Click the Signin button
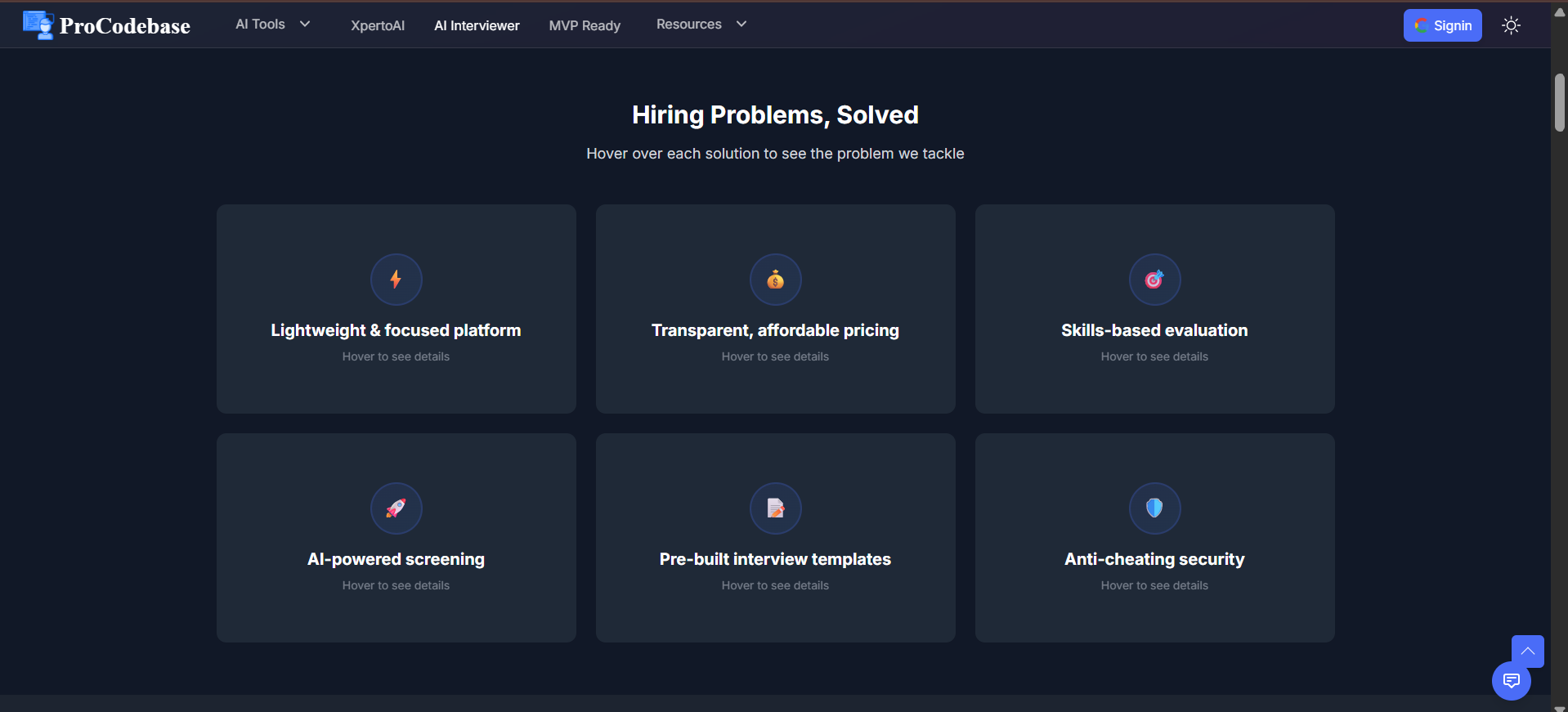Screen dimensions: 1568x712 (1442, 25)
